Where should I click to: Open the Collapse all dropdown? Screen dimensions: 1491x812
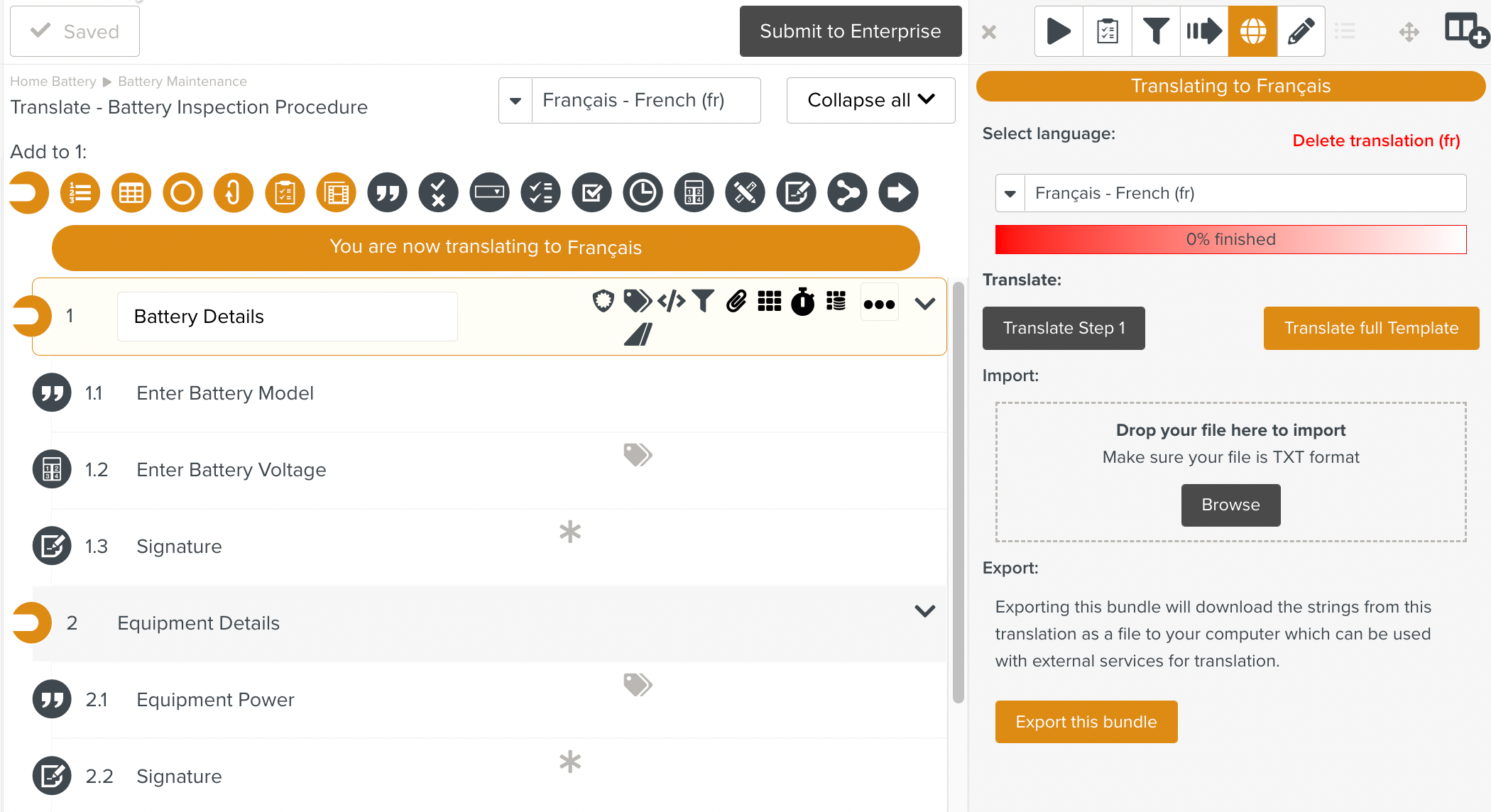[x=870, y=101]
